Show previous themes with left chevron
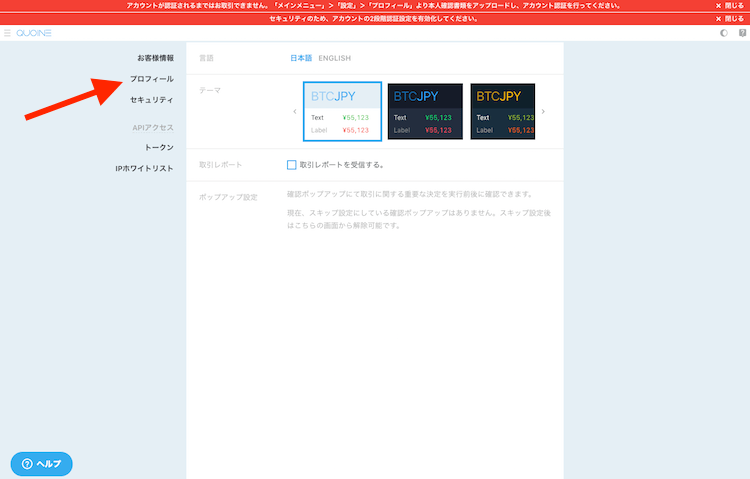This screenshot has height=479, width=750. coord(295,111)
